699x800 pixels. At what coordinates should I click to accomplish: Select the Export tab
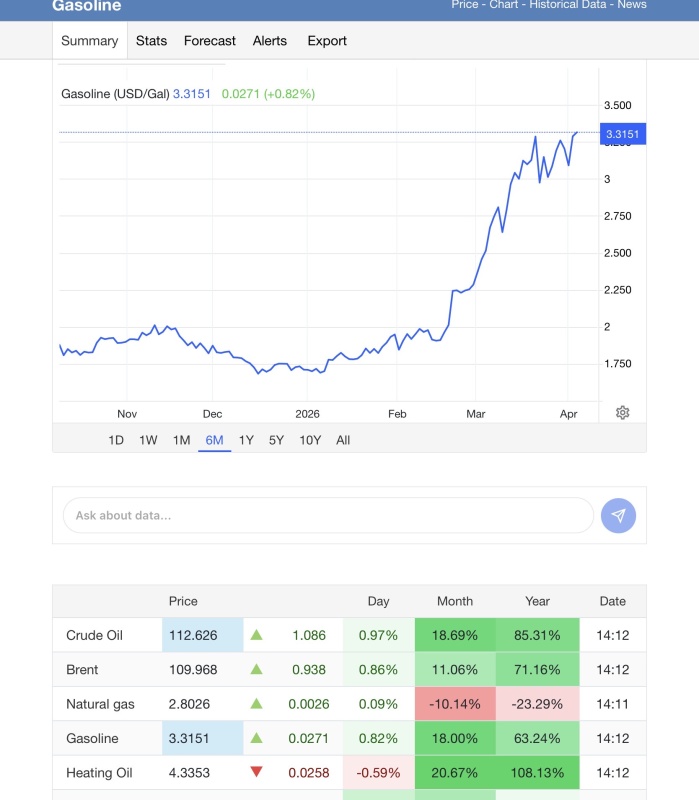pyautogui.click(x=327, y=41)
